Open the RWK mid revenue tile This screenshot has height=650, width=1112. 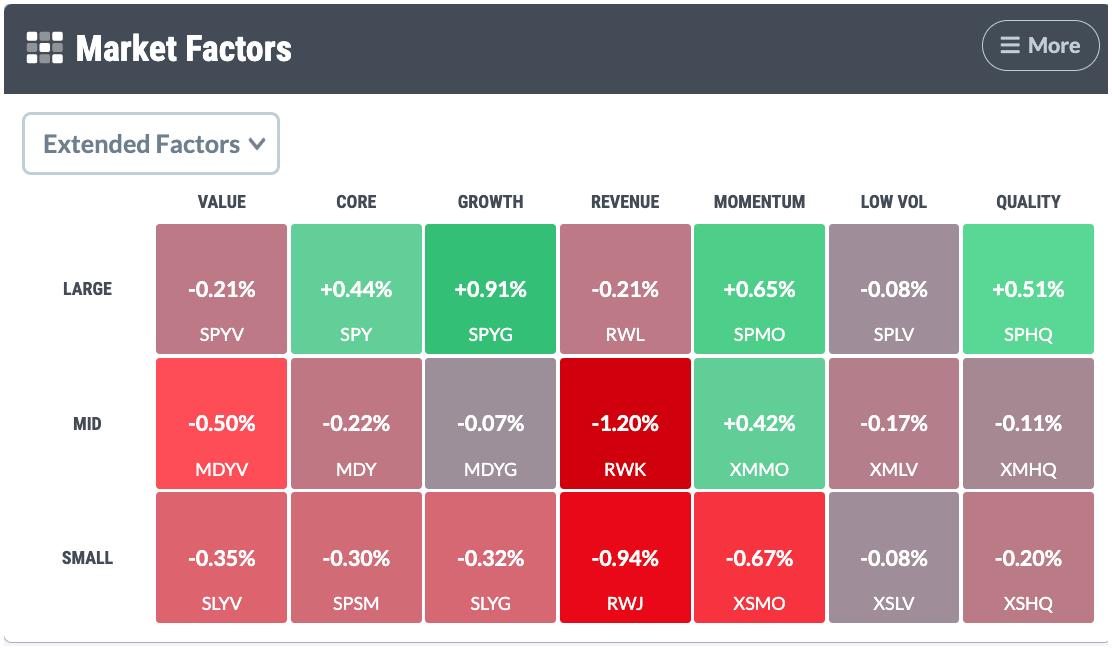[625, 423]
